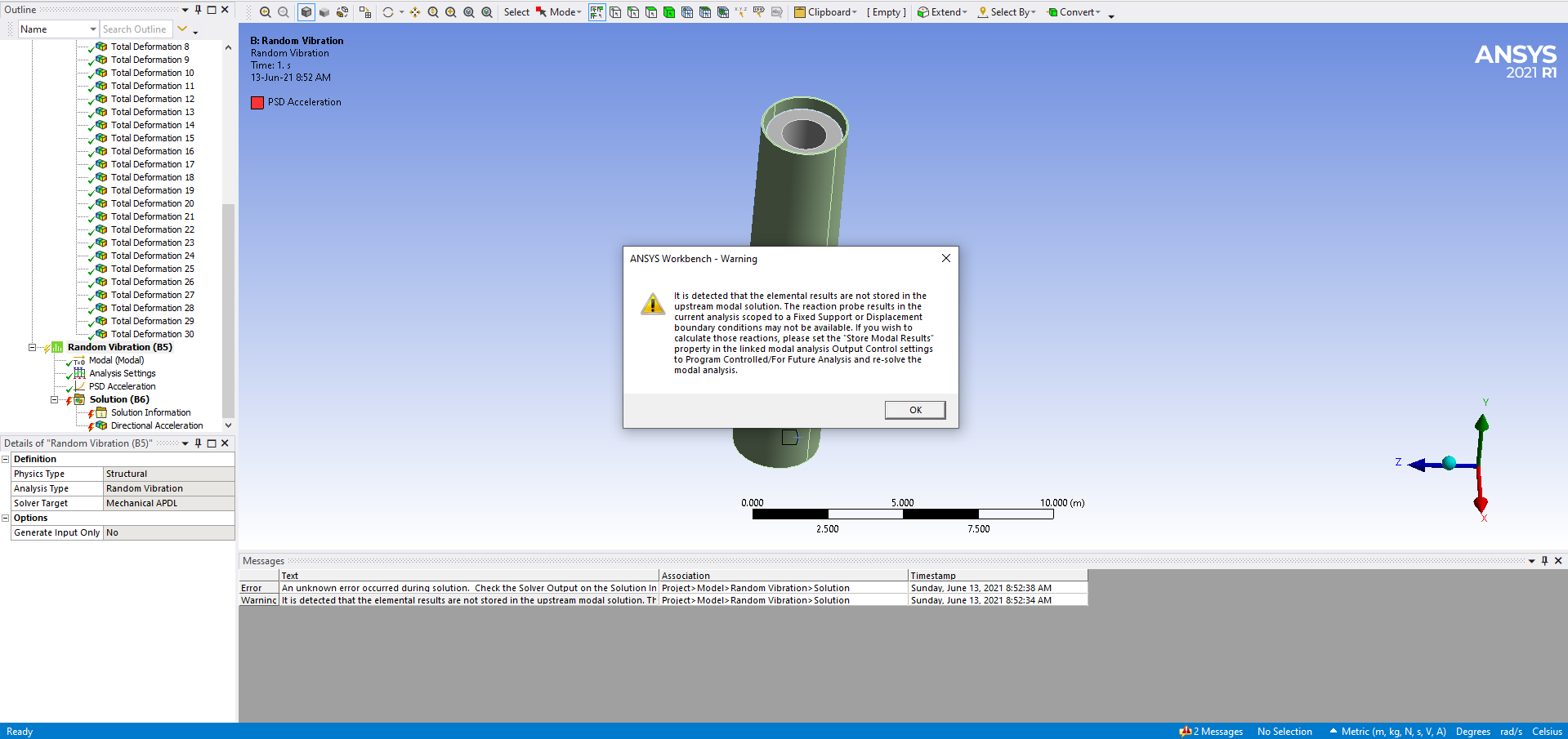Open the Select By dropdown
Screen dimensions: 1568x739
tap(1007, 12)
